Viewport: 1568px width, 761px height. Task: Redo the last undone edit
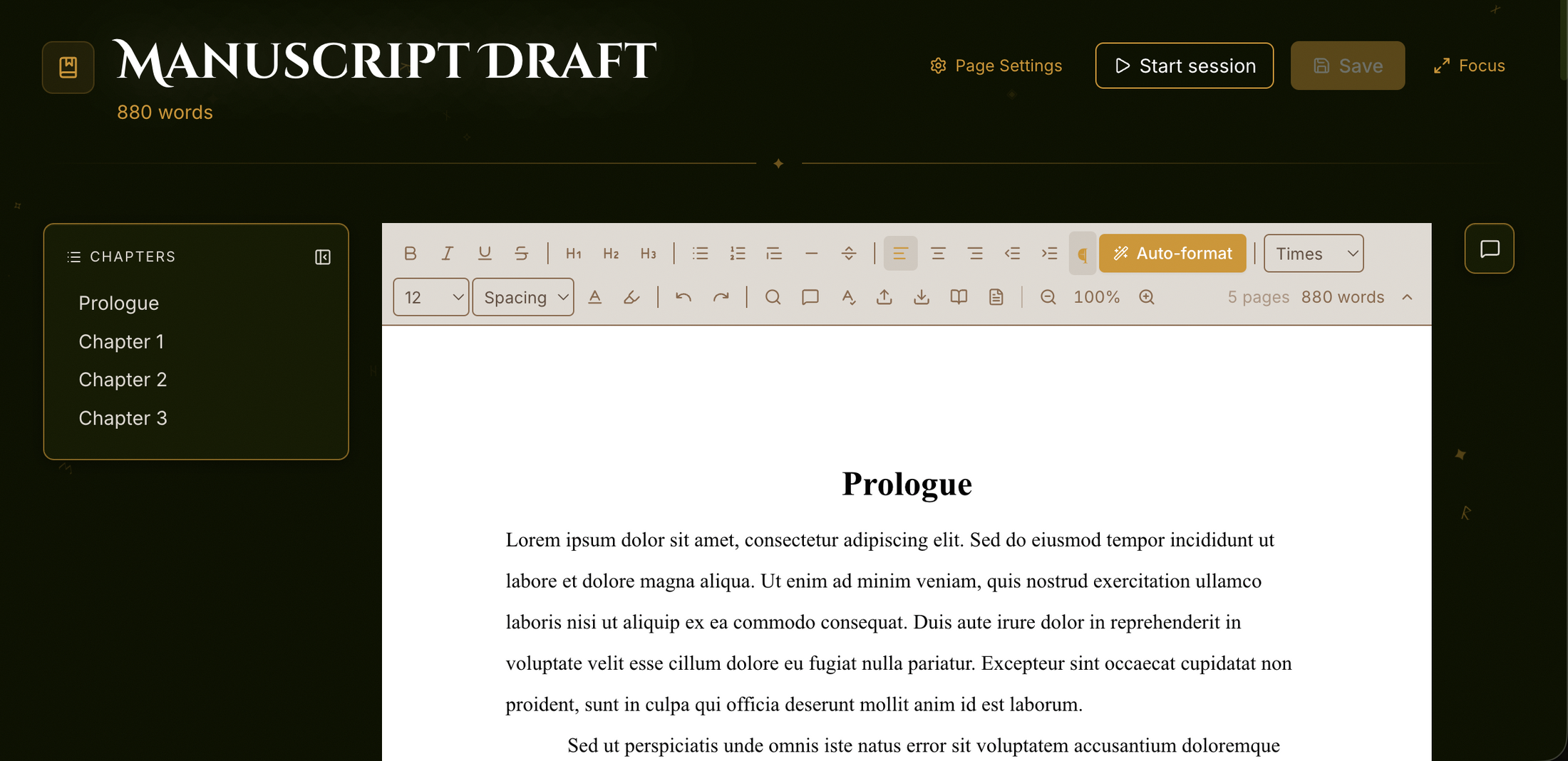click(721, 297)
